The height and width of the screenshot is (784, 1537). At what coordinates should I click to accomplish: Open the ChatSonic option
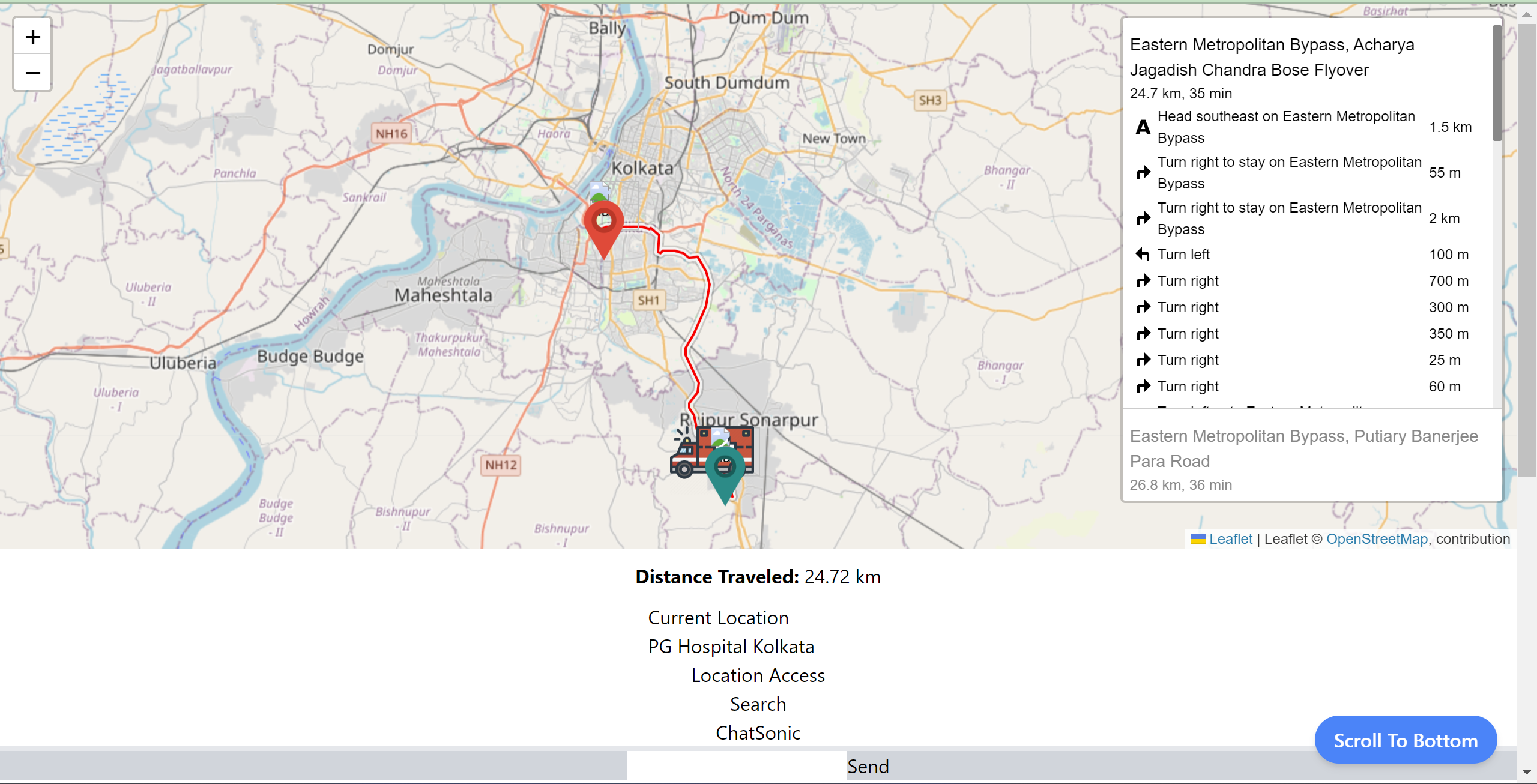[758, 733]
